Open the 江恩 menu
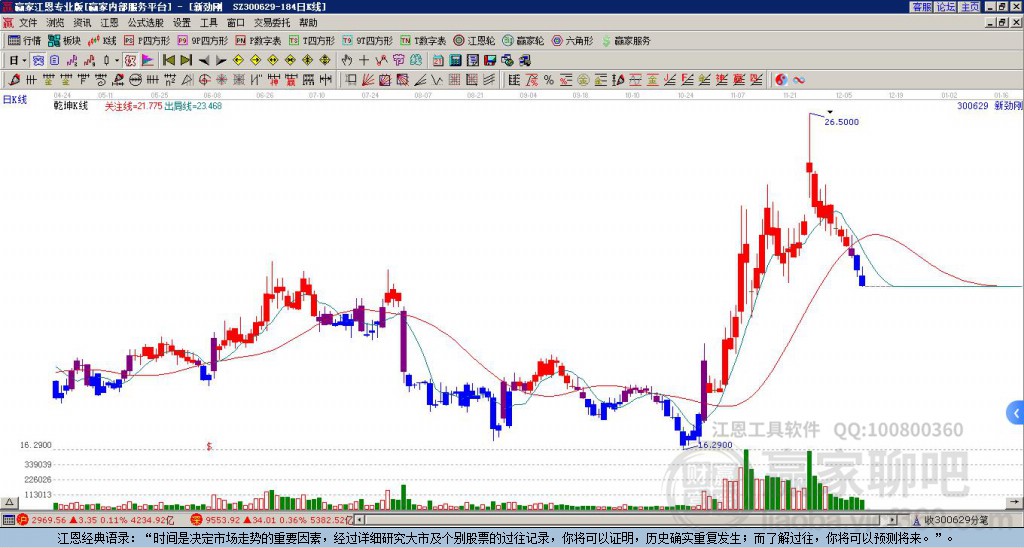Viewport: 1024px width, 548px height. 109,23
